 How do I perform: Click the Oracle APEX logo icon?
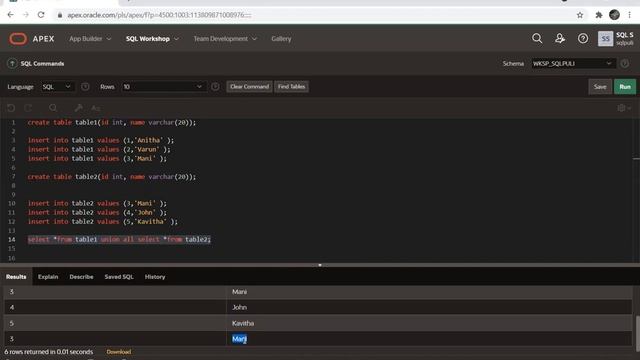[18, 39]
